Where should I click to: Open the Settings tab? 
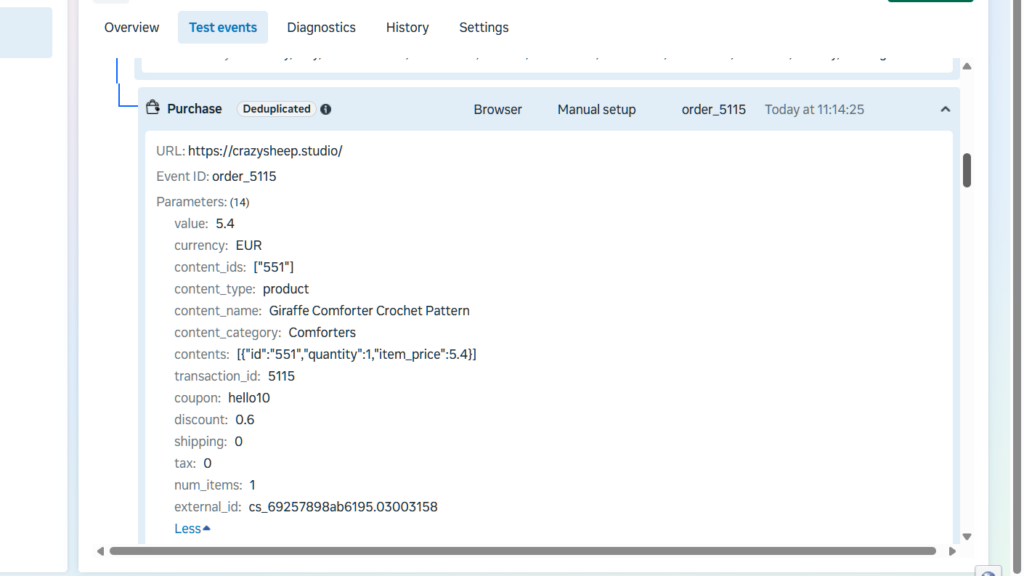pos(484,28)
